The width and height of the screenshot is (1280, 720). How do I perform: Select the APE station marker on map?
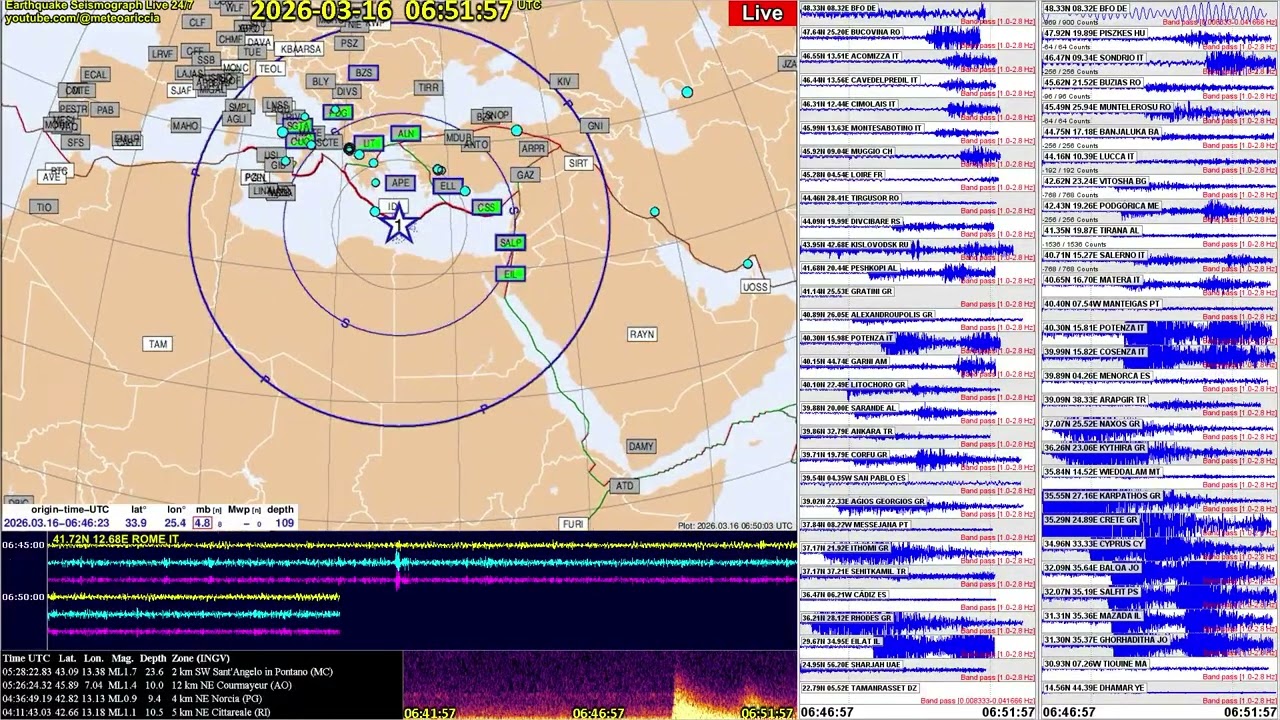click(x=400, y=183)
